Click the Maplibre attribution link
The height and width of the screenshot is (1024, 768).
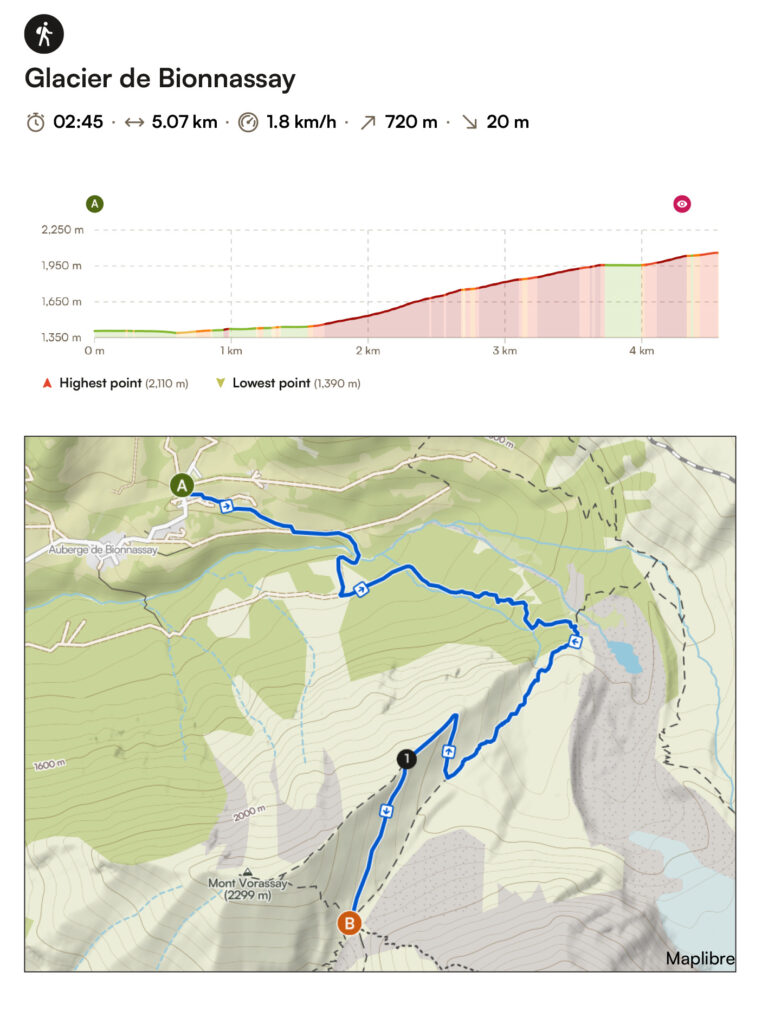click(699, 958)
